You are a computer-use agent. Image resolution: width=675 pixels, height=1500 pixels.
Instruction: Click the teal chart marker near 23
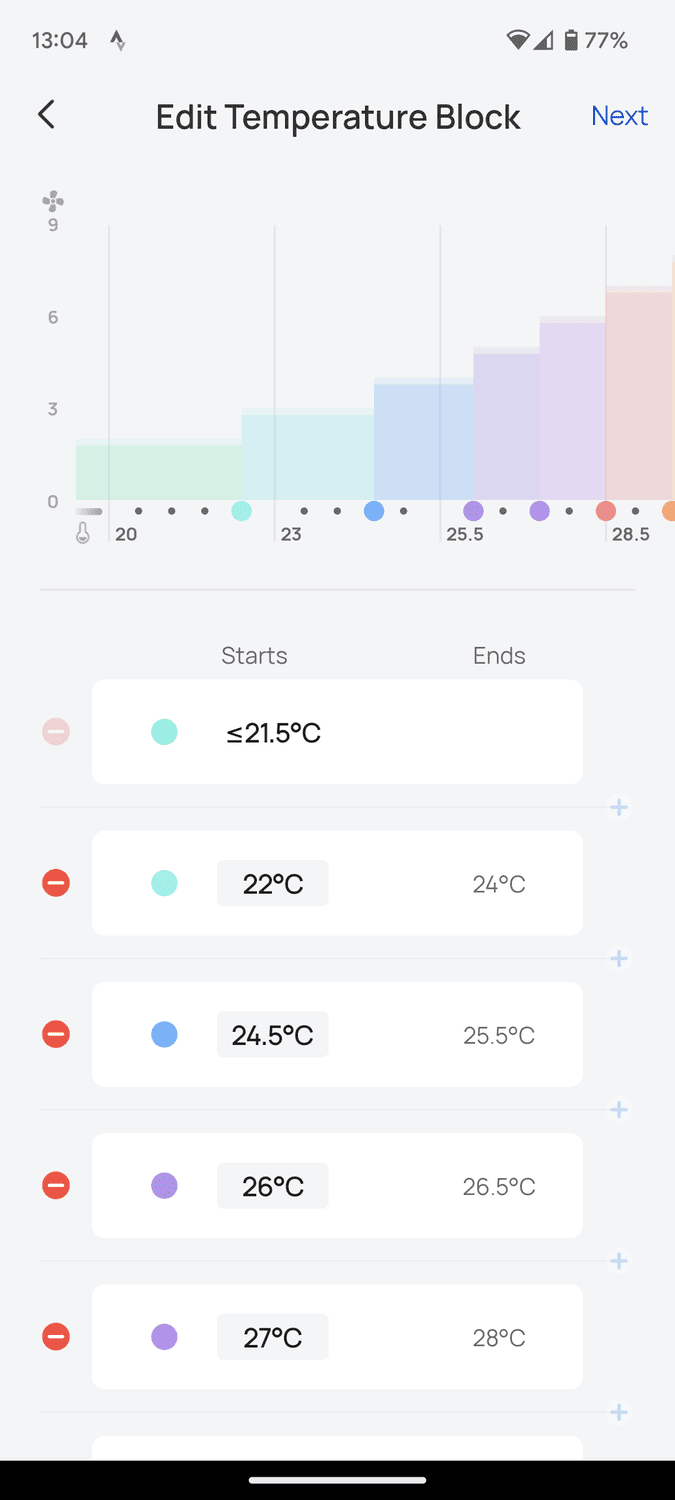tap(241, 511)
